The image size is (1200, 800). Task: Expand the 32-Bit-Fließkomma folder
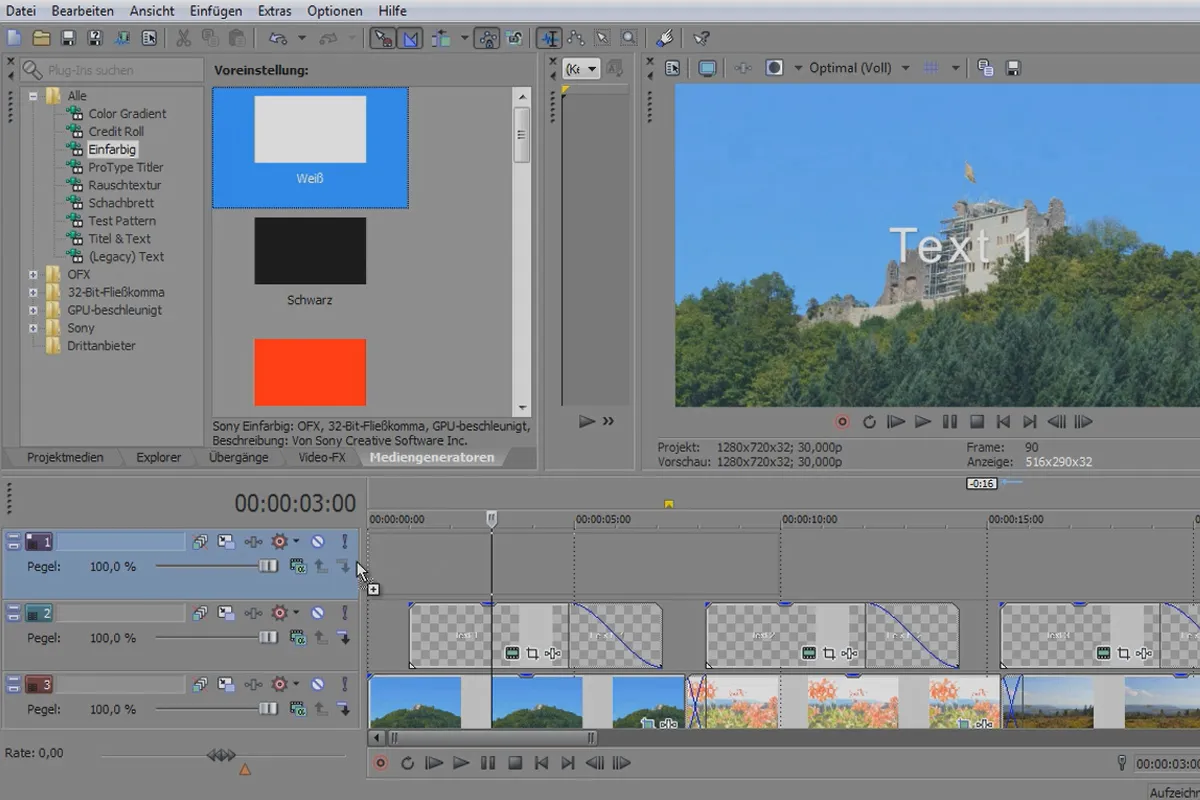(33, 292)
